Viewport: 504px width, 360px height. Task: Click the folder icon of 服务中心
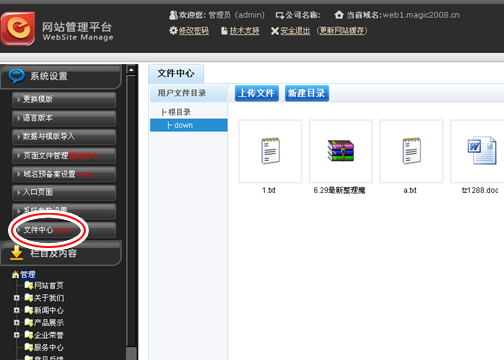pyautogui.click(x=29, y=347)
